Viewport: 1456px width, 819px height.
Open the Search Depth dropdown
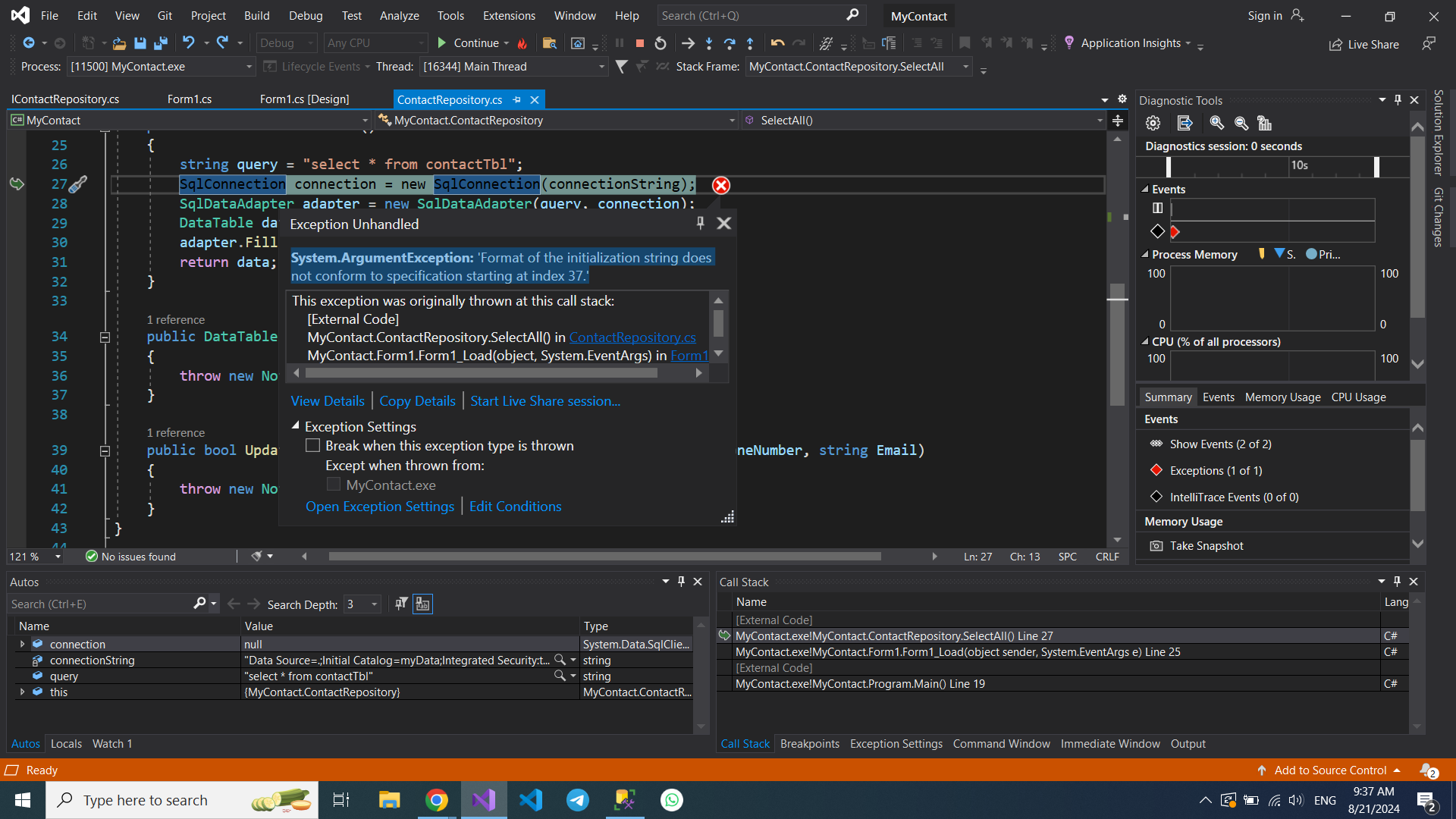tap(374, 604)
